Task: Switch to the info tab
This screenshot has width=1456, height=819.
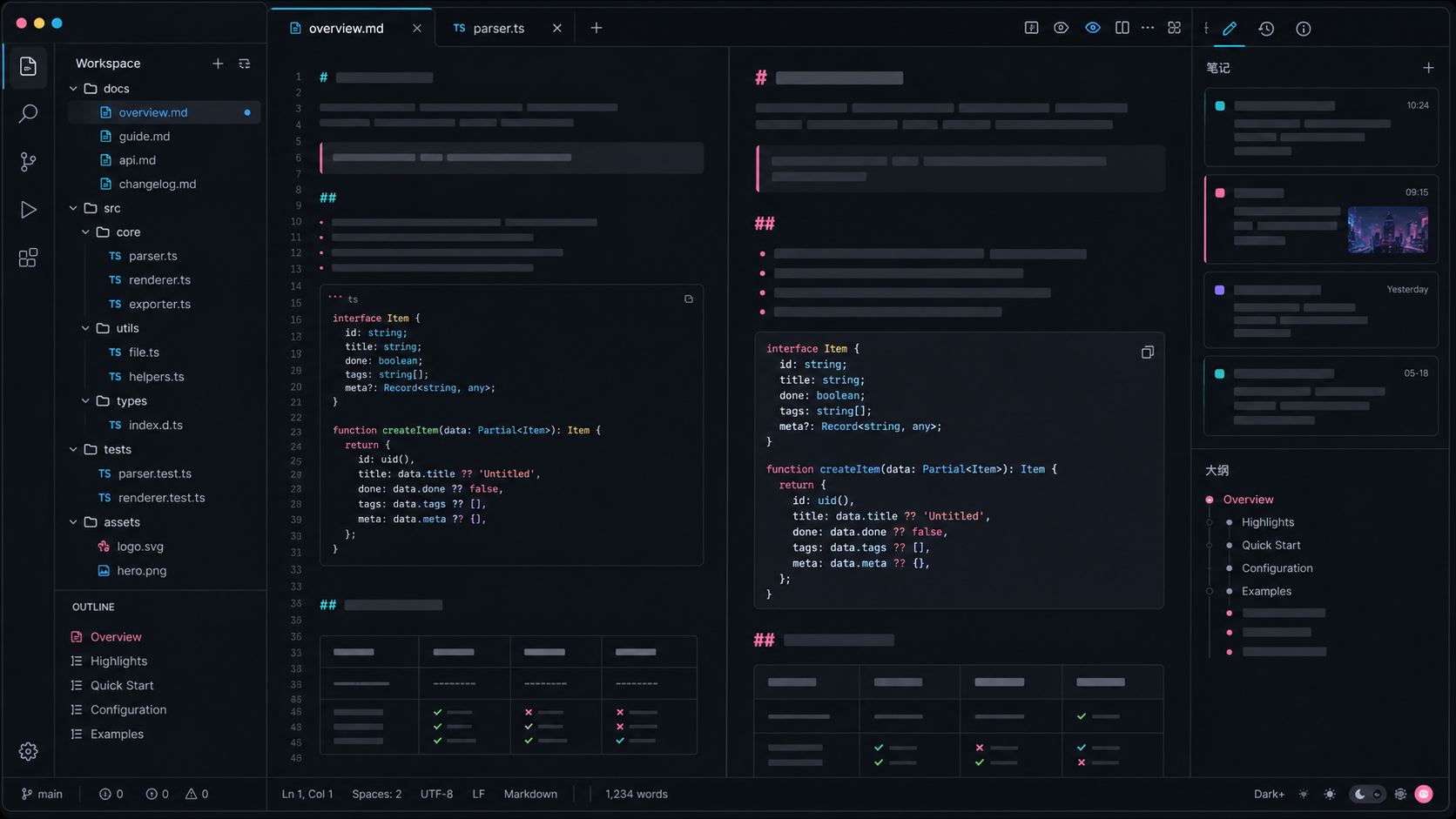Action: click(x=1304, y=29)
